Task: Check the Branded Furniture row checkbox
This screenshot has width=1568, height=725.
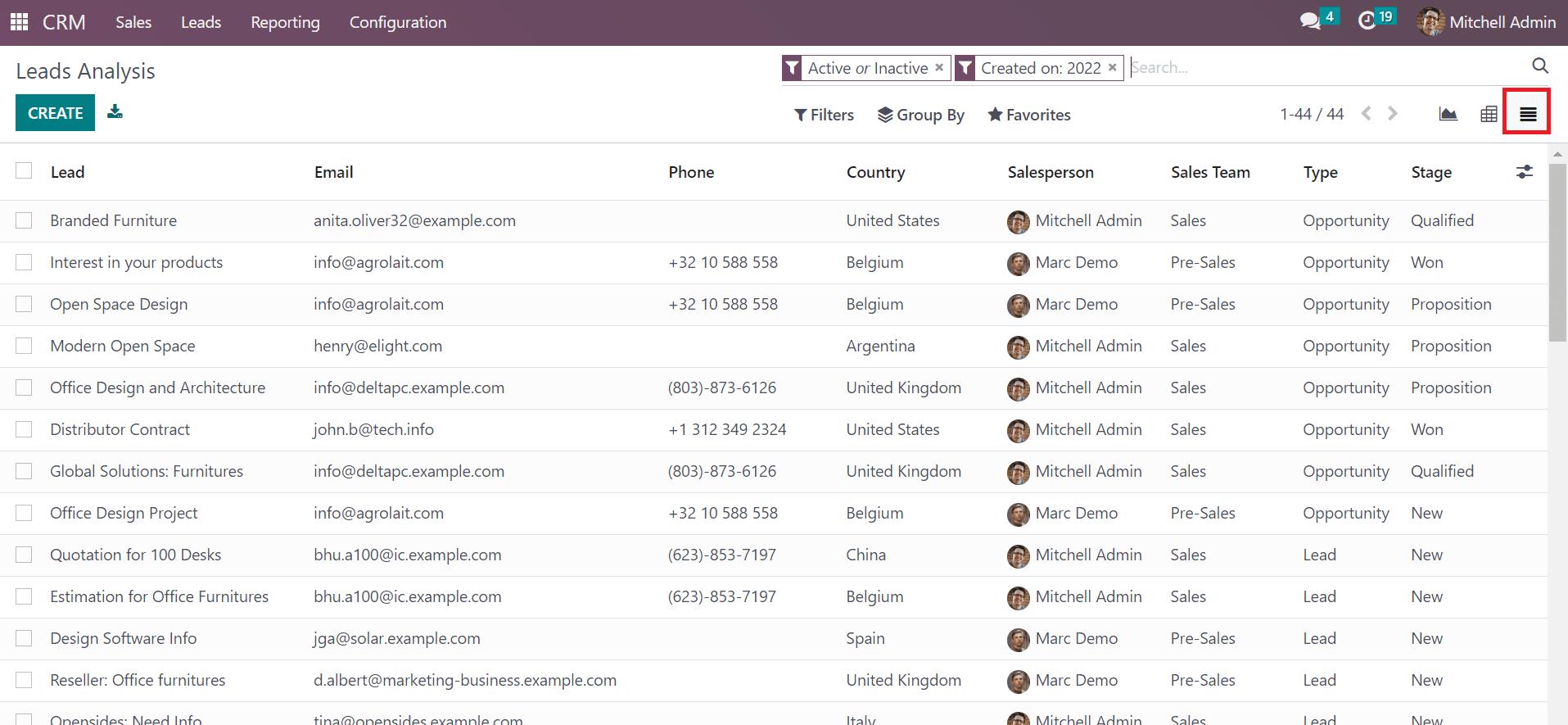Action: click(x=24, y=220)
